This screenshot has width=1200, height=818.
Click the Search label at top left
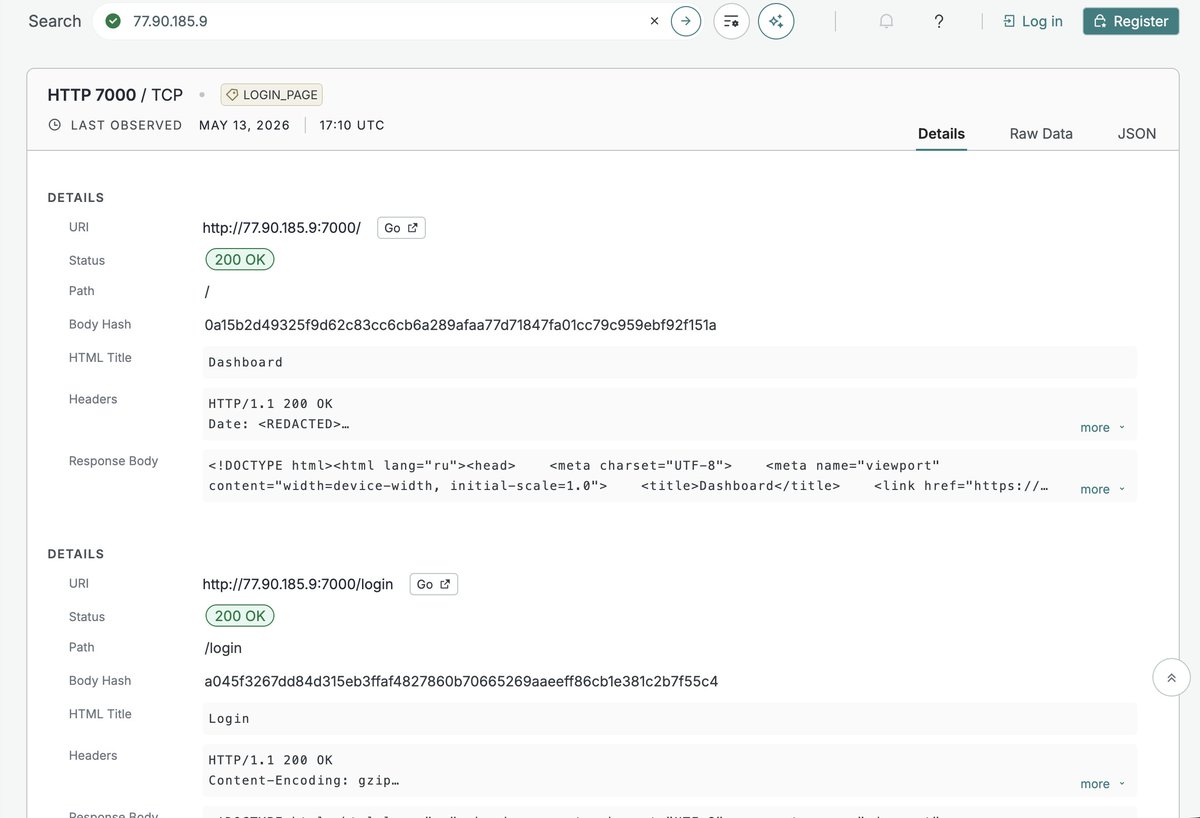pos(55,21)
